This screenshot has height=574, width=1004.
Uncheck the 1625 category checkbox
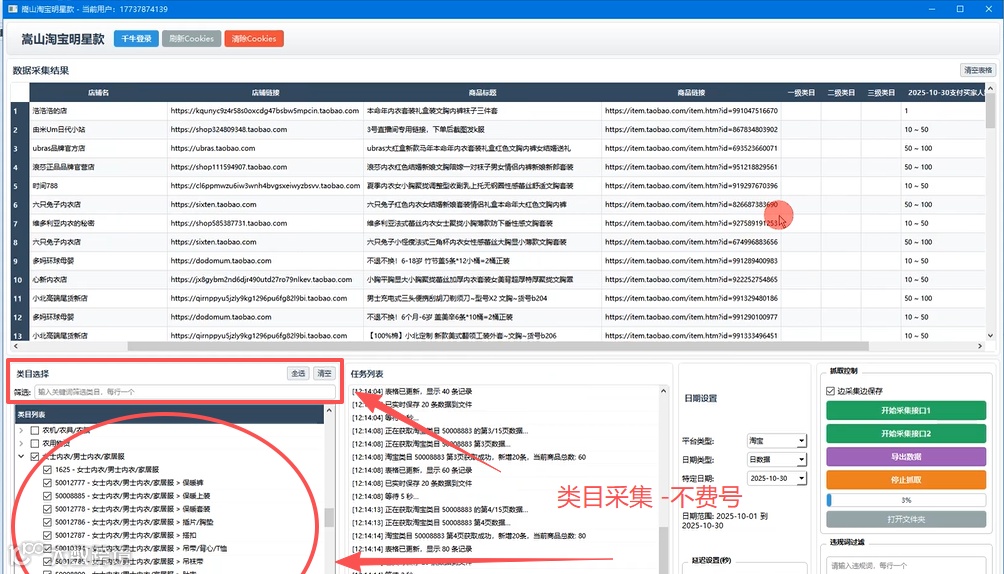(x=47, y=470)
